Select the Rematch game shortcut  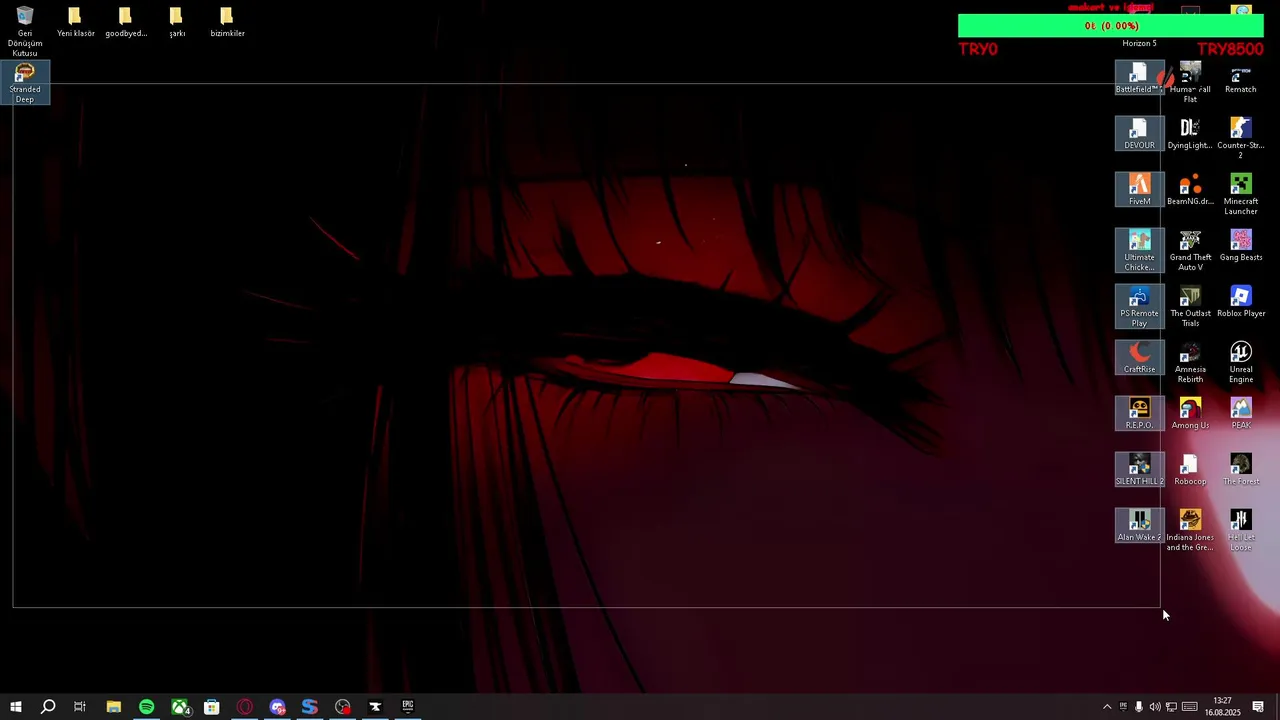(1241, 77)
